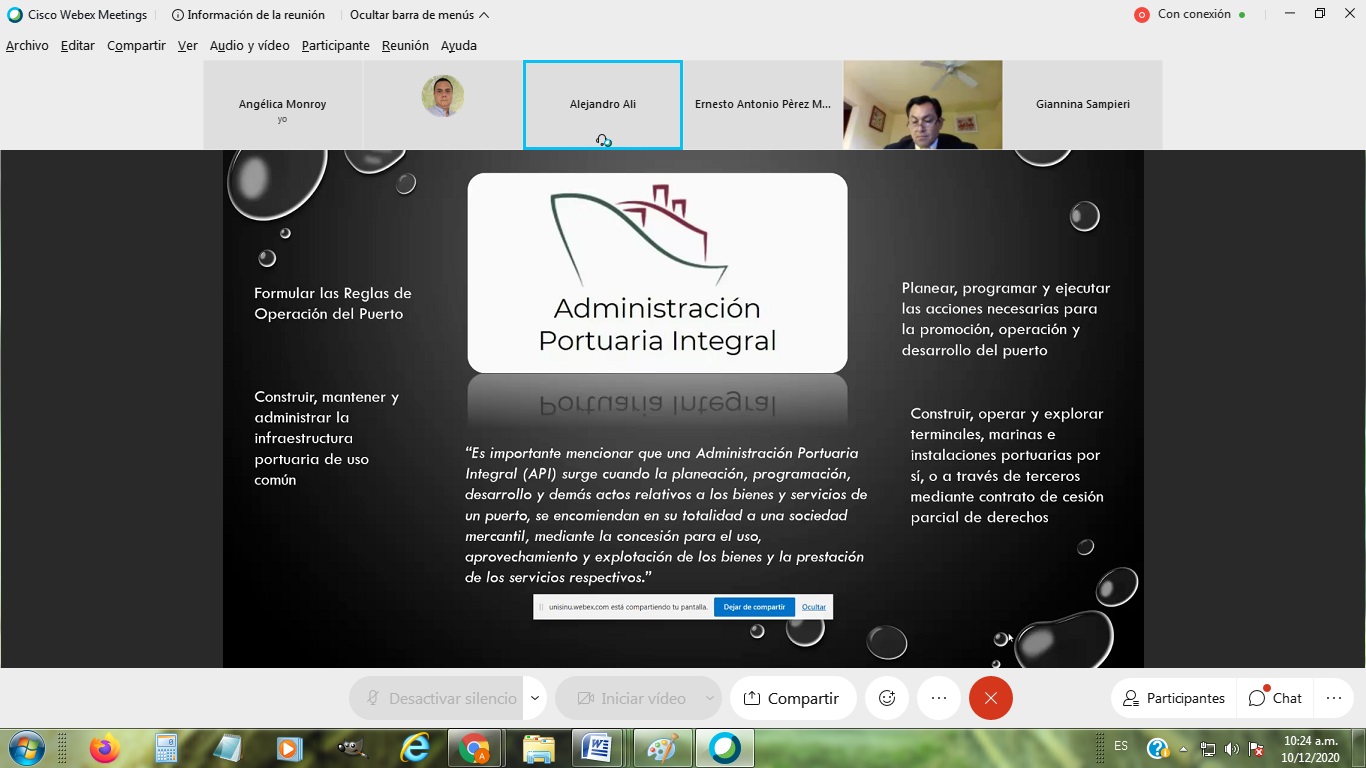Screen dimensions: 1366x768
Task: Open the Editar menu
Action: click(77, 46)
